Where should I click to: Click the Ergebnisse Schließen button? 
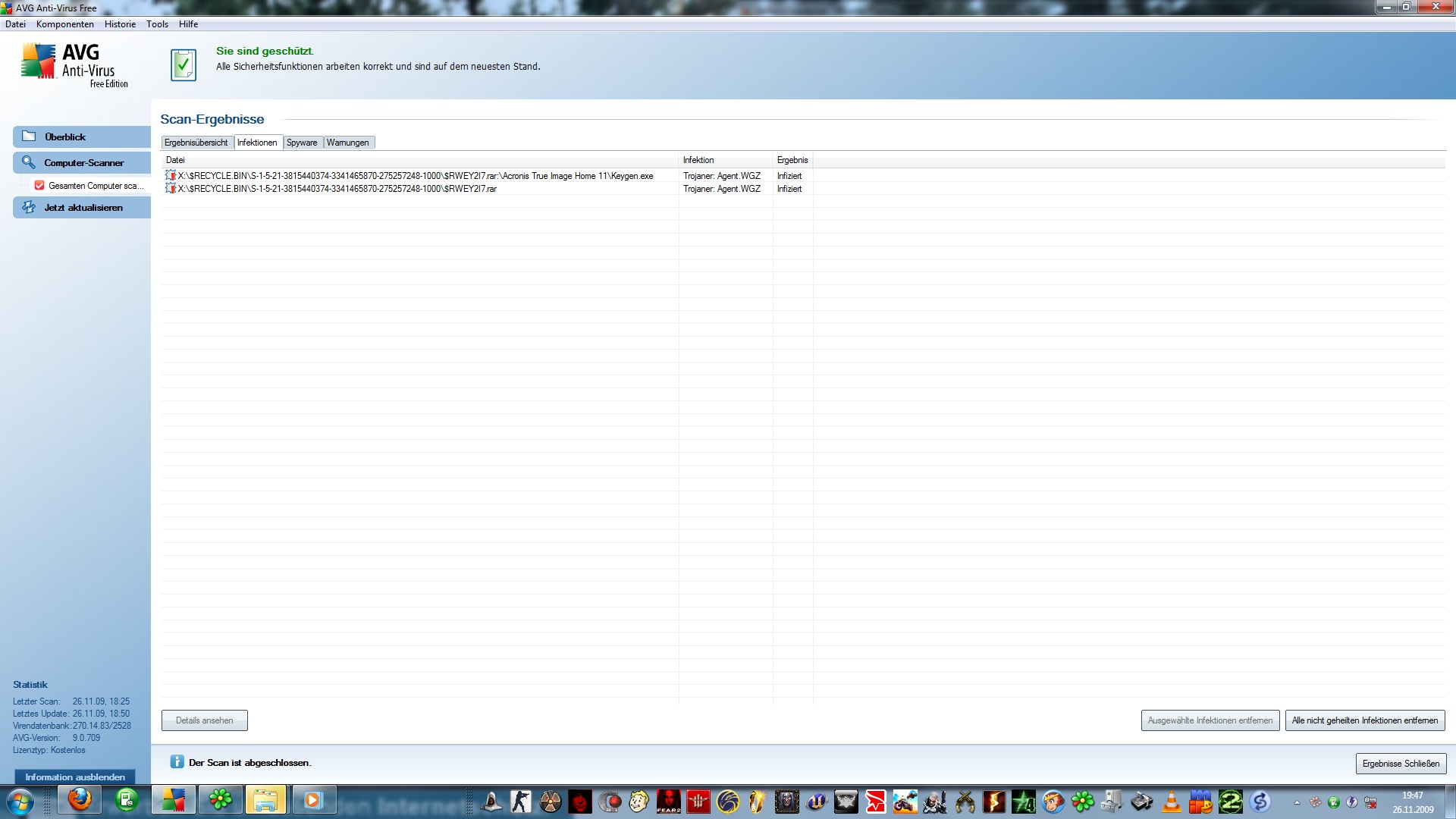pos(1400,764)
